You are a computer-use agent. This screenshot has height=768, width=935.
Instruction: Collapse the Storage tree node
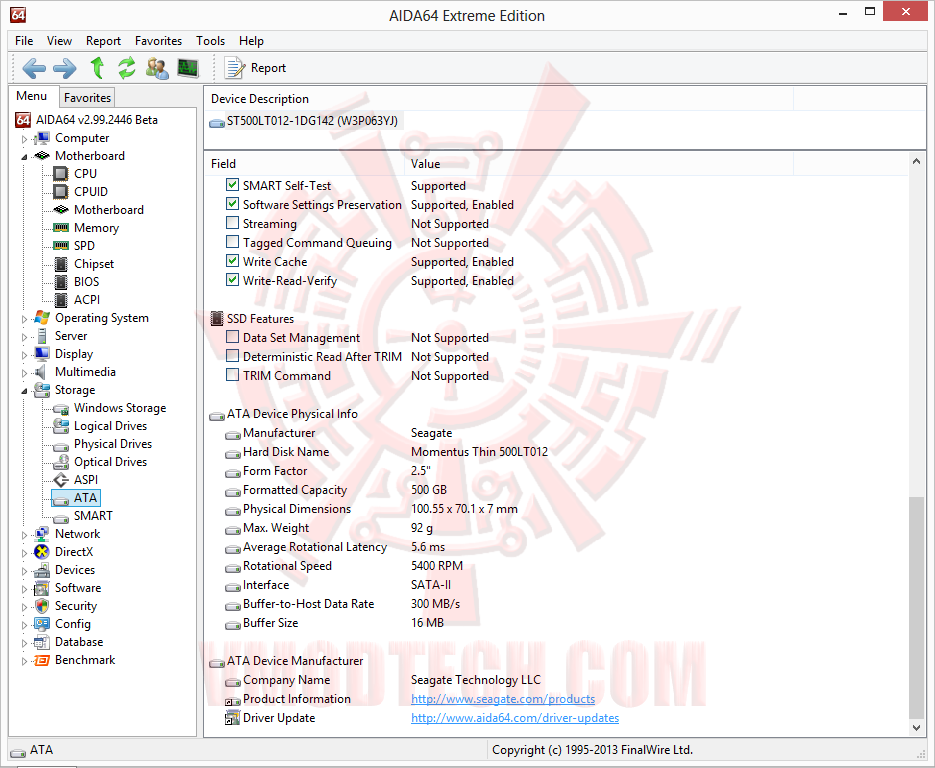click(24, 391)
